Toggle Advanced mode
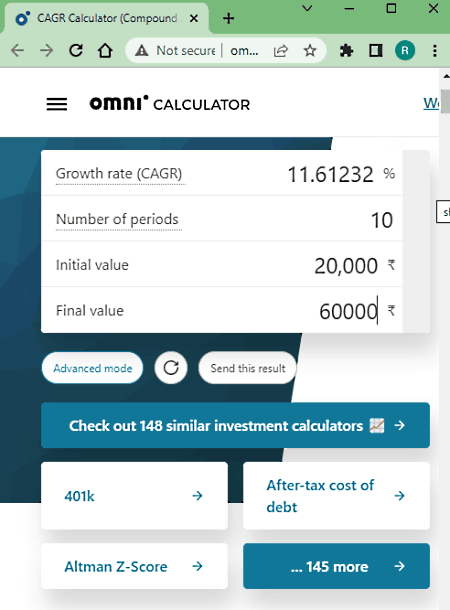 92,368
